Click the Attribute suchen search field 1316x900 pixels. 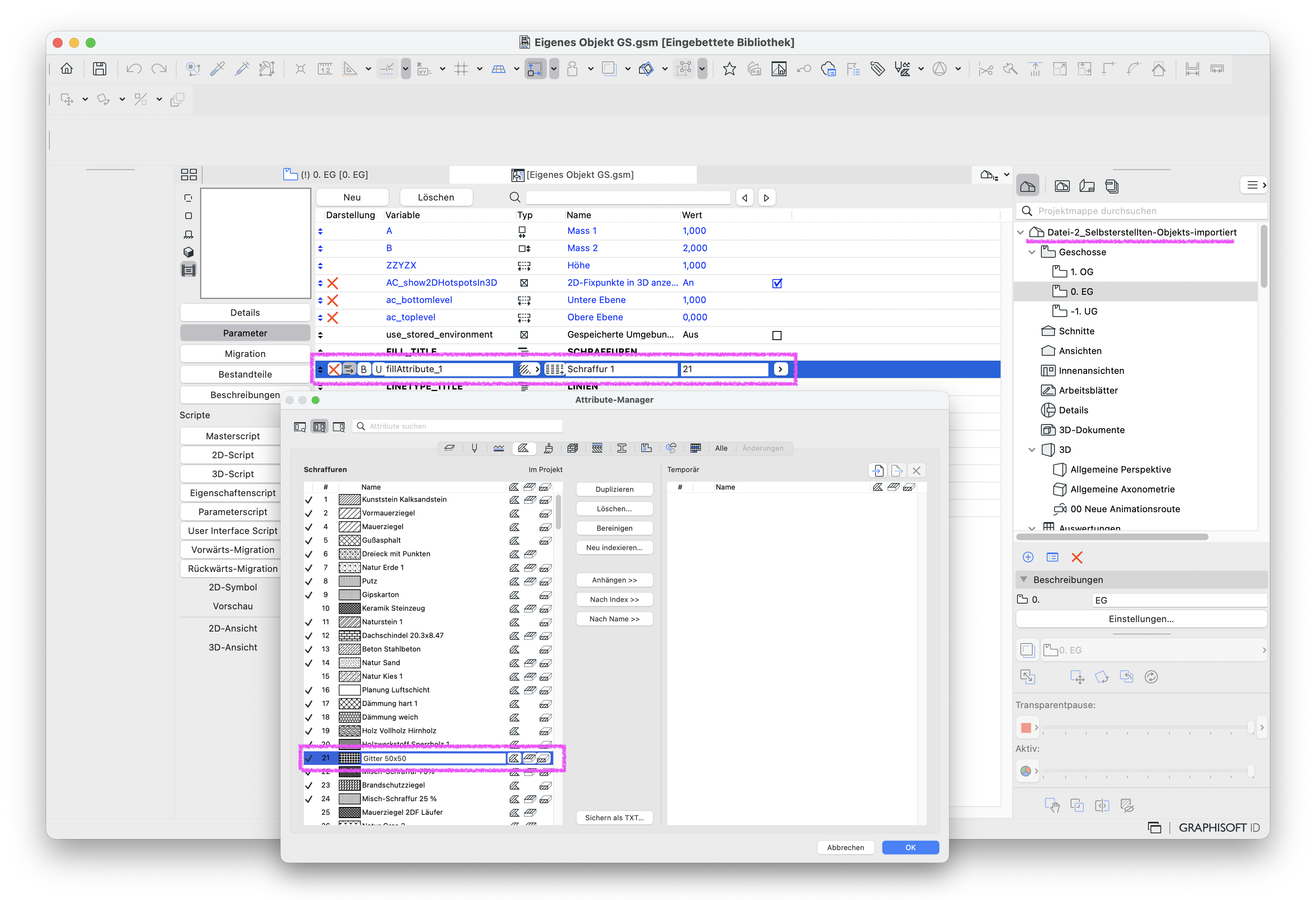click(x=457, y=426)
